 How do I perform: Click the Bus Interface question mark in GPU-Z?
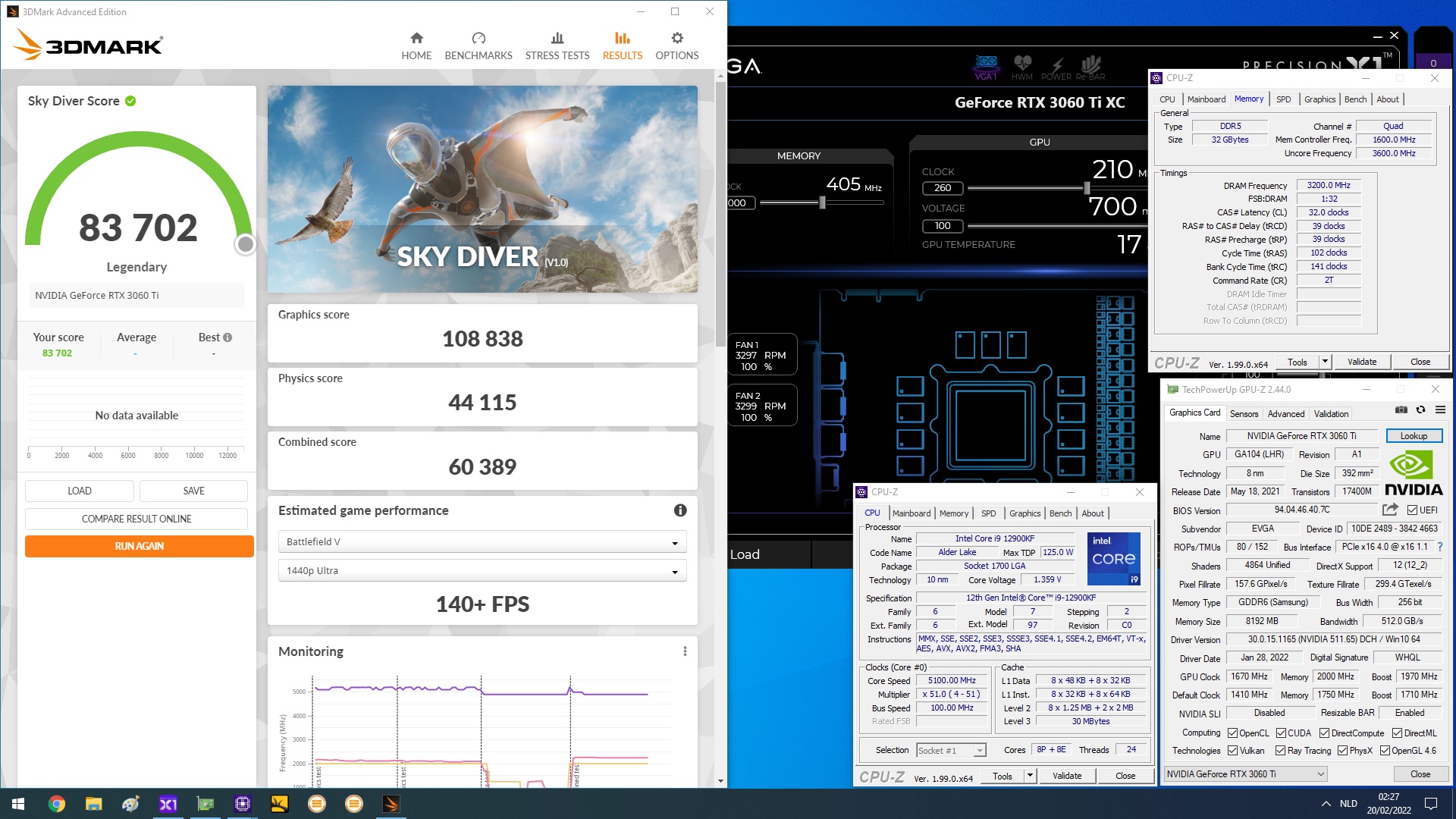point(1439,547)
